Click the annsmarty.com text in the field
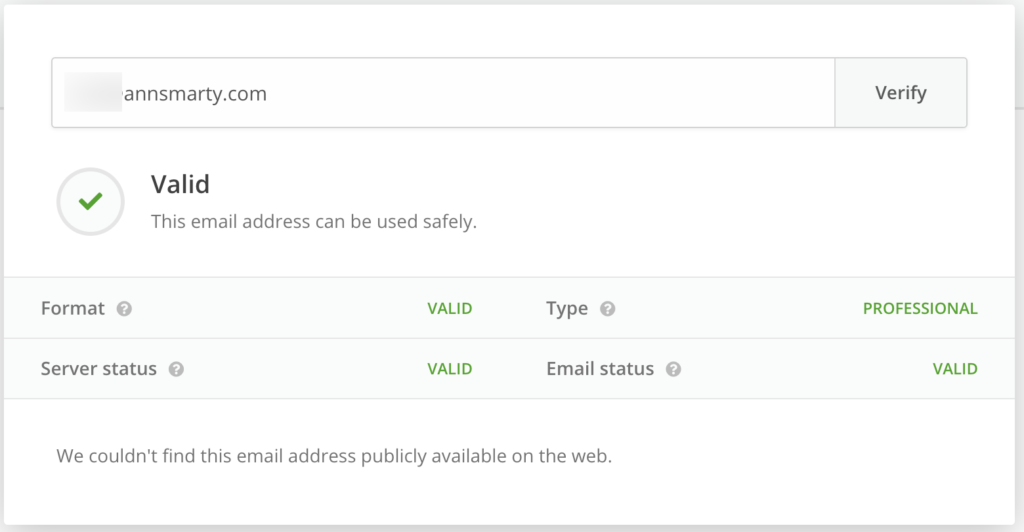This screenshot has height=532, width=1024. pyautogui.click(x=195, y=94)
